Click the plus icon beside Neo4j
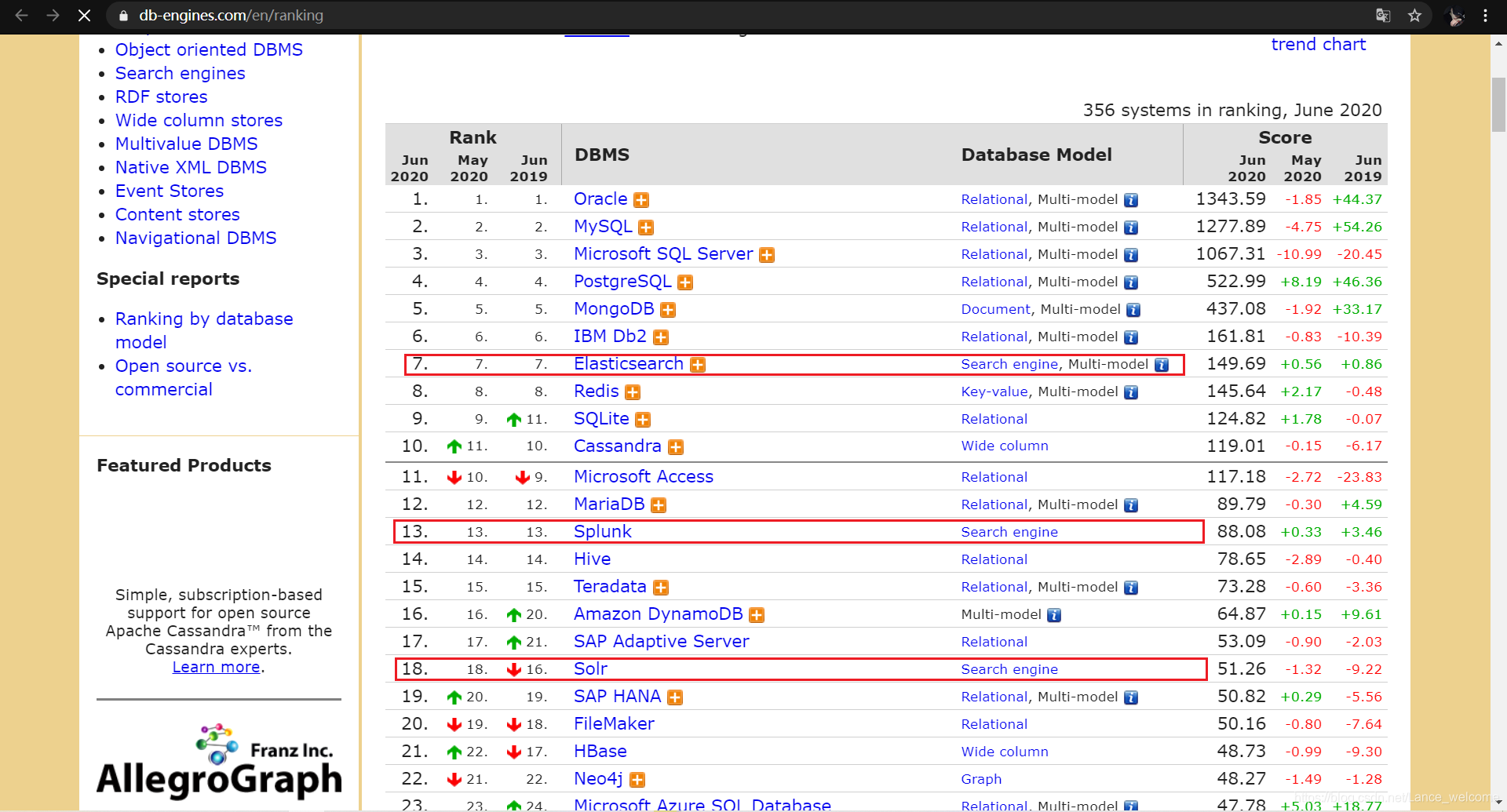Image resolution: width=1507 pixels, height=812 pixels. point(637,780)
